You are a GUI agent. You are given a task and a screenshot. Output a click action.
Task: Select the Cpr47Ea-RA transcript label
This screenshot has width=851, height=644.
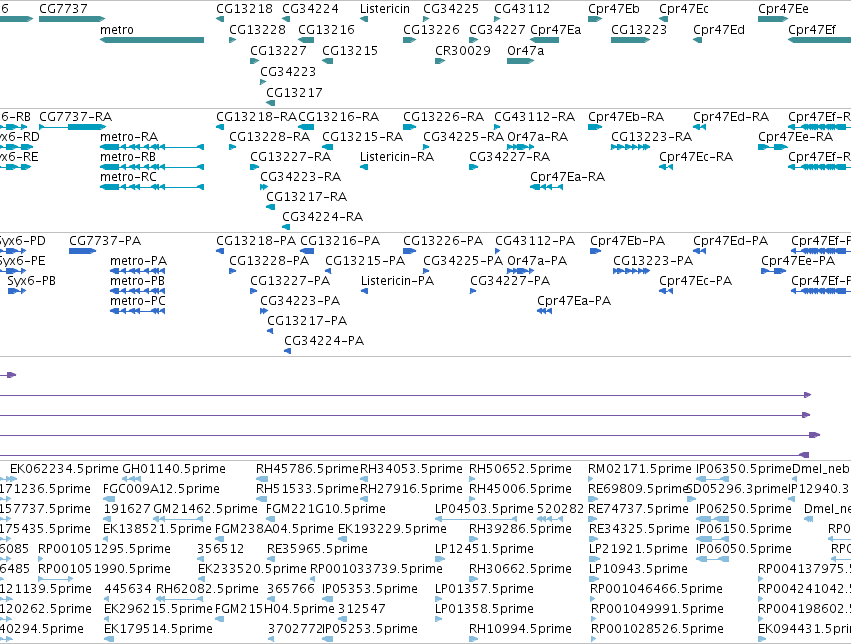(568, 177)
